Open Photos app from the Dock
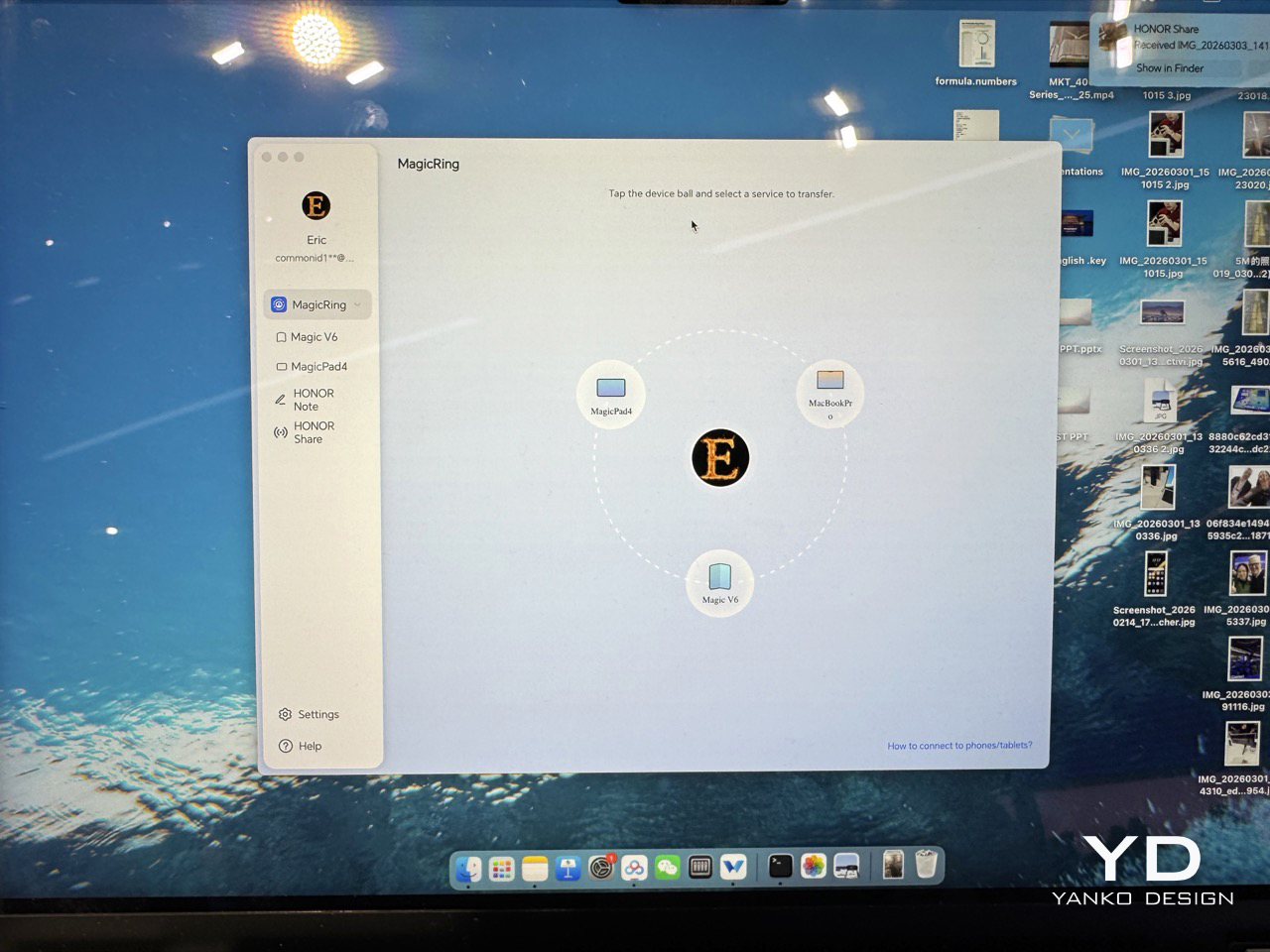The image size is (1270, 952). click(814, 867)
